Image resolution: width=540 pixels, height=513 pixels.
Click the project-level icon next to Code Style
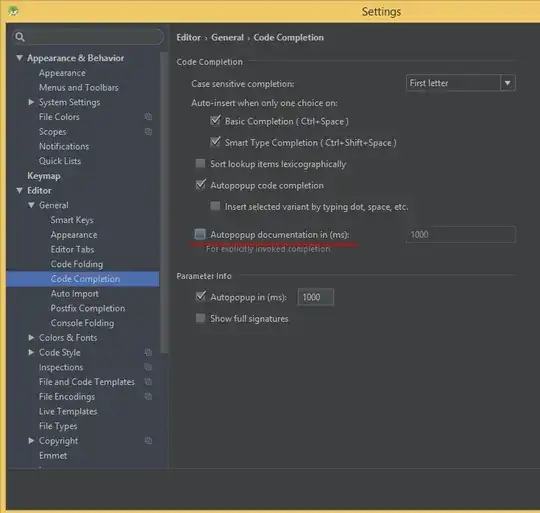pyautogui.click(x=148, y=352)
